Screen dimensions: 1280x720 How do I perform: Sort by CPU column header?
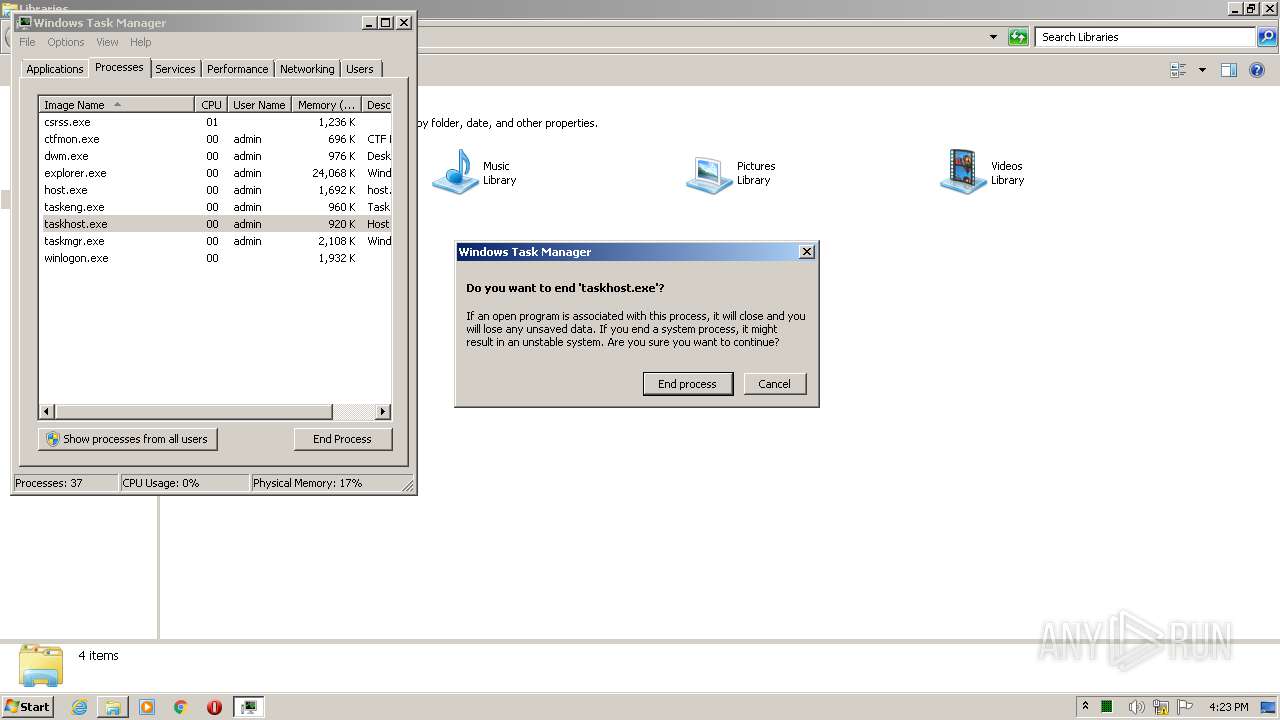[x=211, y=105]
